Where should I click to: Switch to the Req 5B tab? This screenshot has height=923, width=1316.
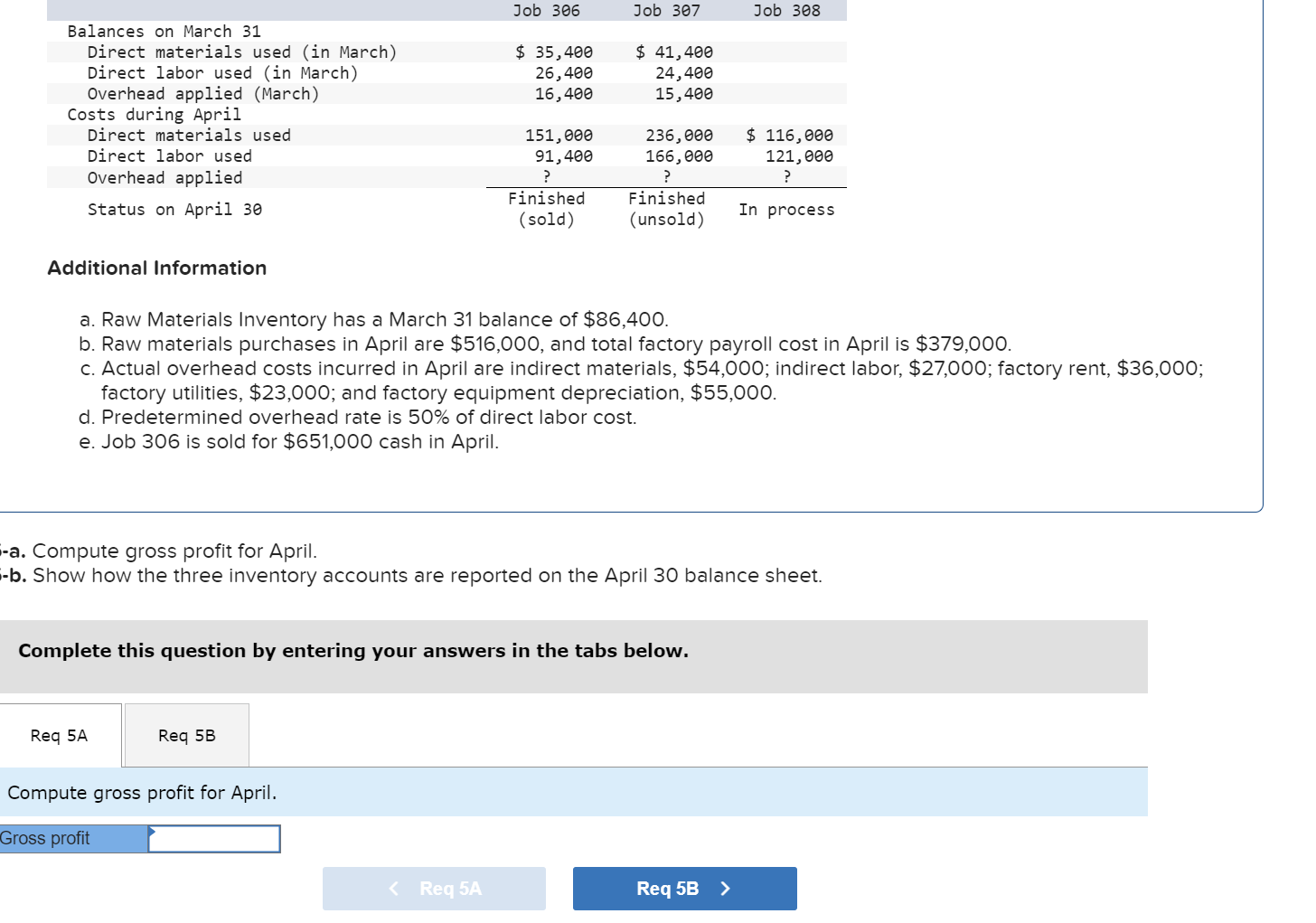[186, 735]
